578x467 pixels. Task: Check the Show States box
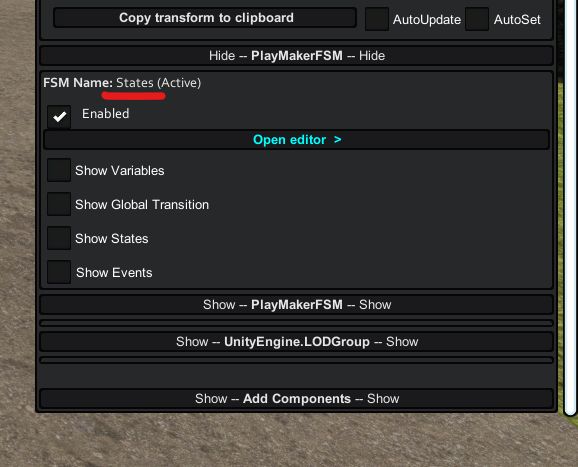pyautogui.click(x=59, y=238)
